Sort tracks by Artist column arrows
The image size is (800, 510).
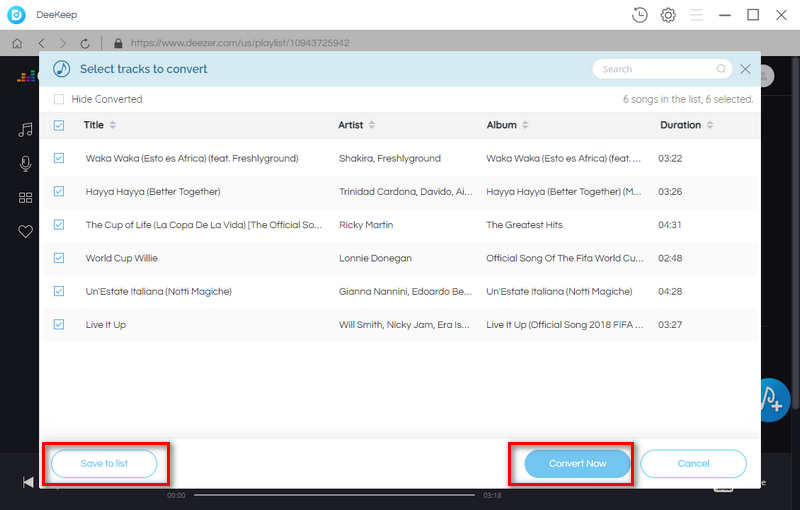[372, 125]
